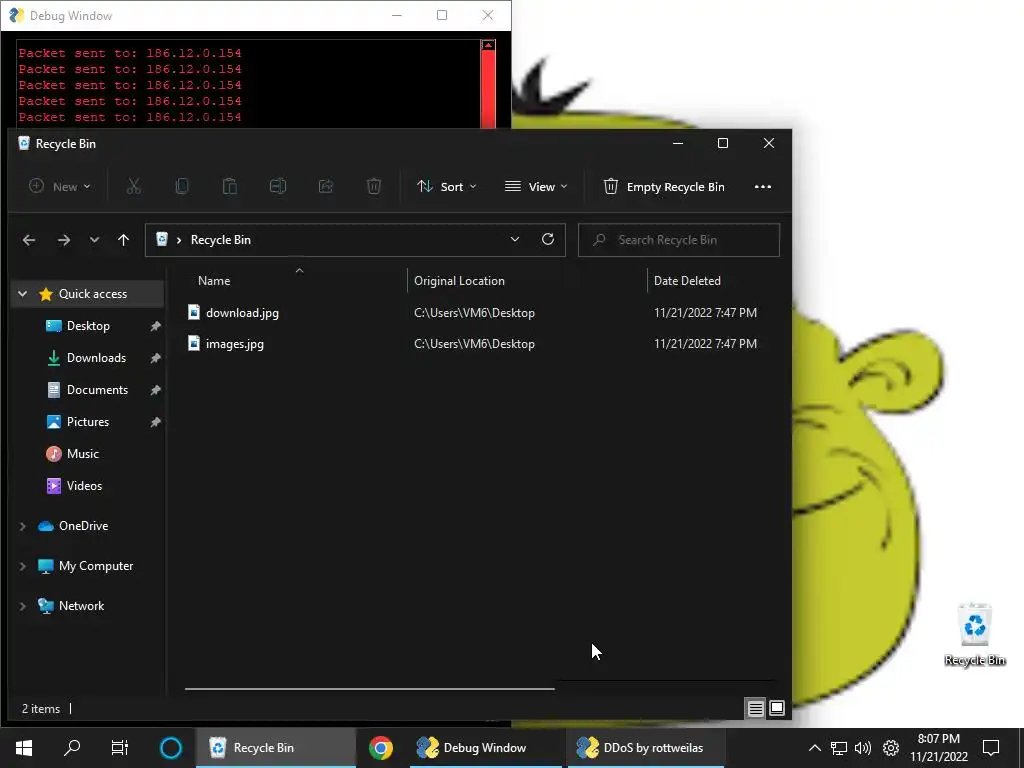Expand the OneDrive tree node

pos(23,526)
